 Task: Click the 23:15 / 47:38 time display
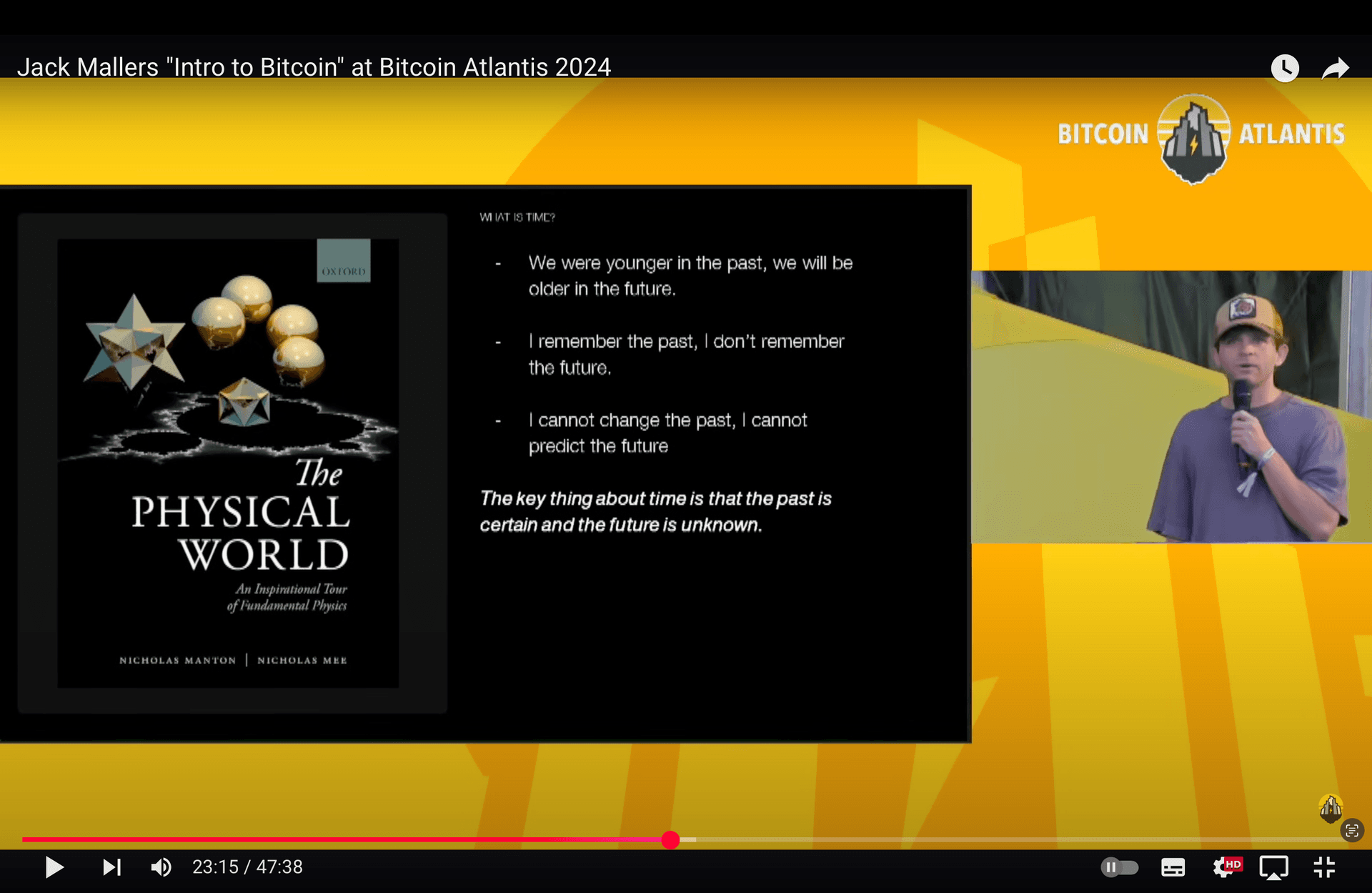[247, 867]
